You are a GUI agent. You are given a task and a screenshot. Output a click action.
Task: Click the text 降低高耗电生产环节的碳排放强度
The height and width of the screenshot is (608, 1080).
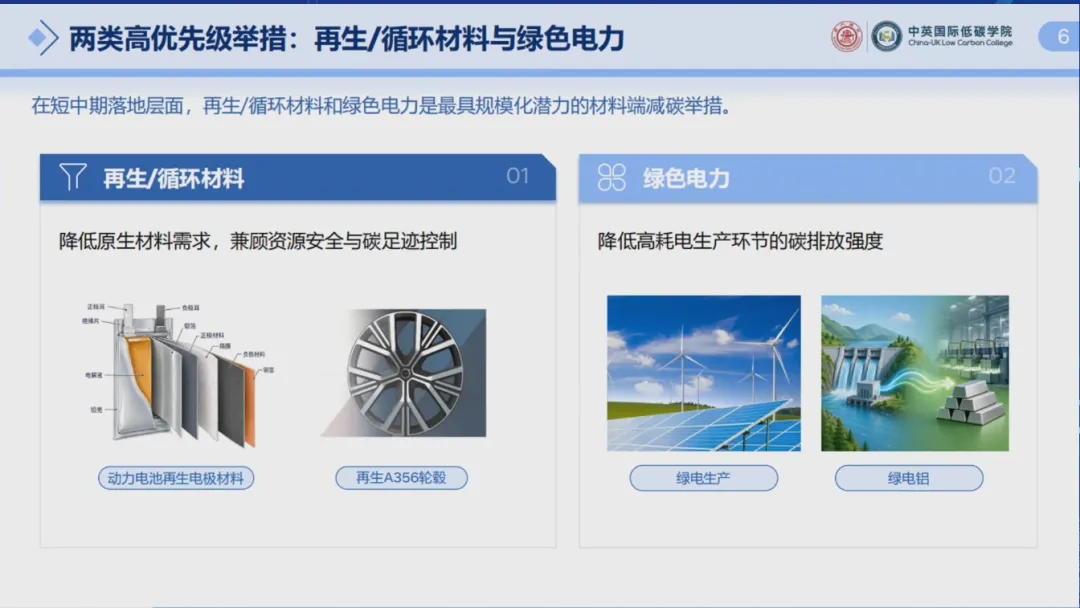740,241
